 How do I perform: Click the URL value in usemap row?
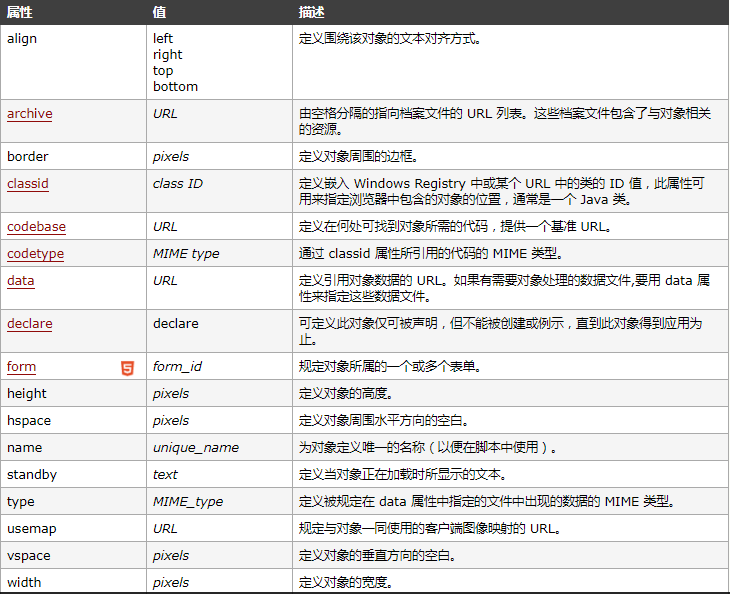165,529
